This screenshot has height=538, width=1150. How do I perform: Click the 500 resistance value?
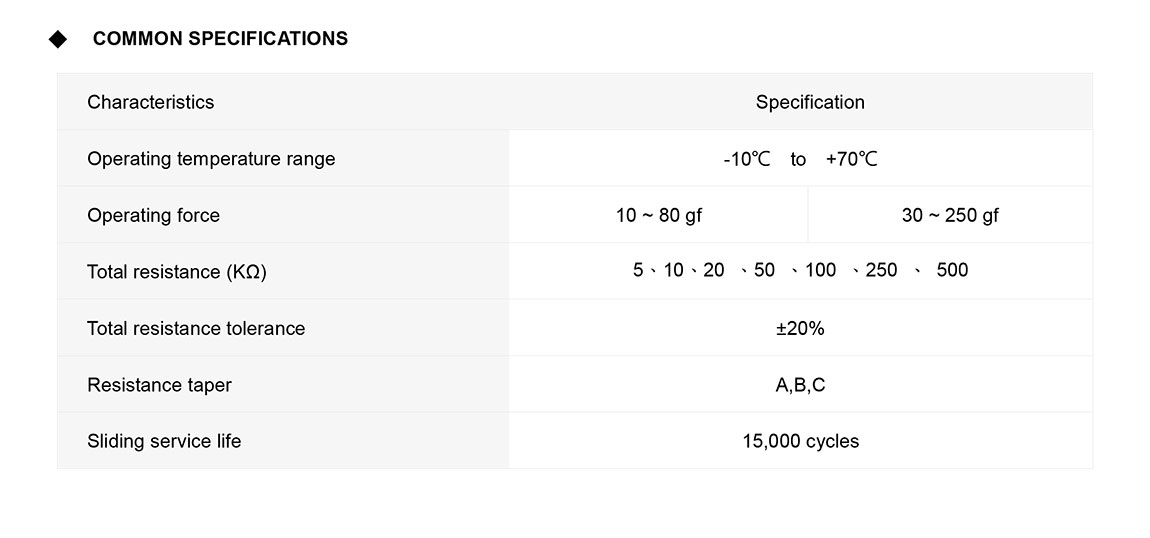click(x=952, y=270)
